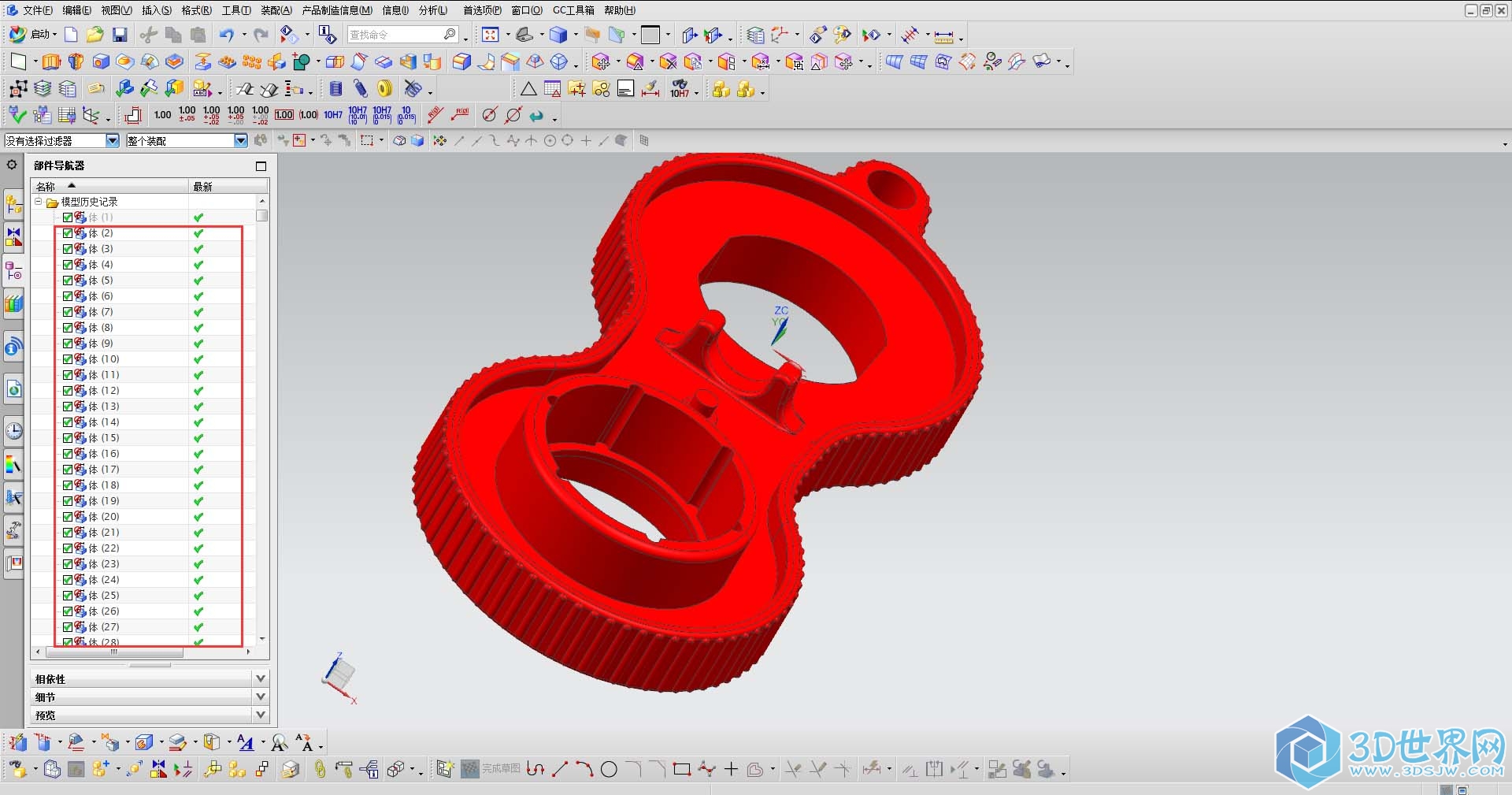Uncheck the checkbox for 体 (2)
The height and width of the screenshot is (795, 1512).
click(68, 233)
